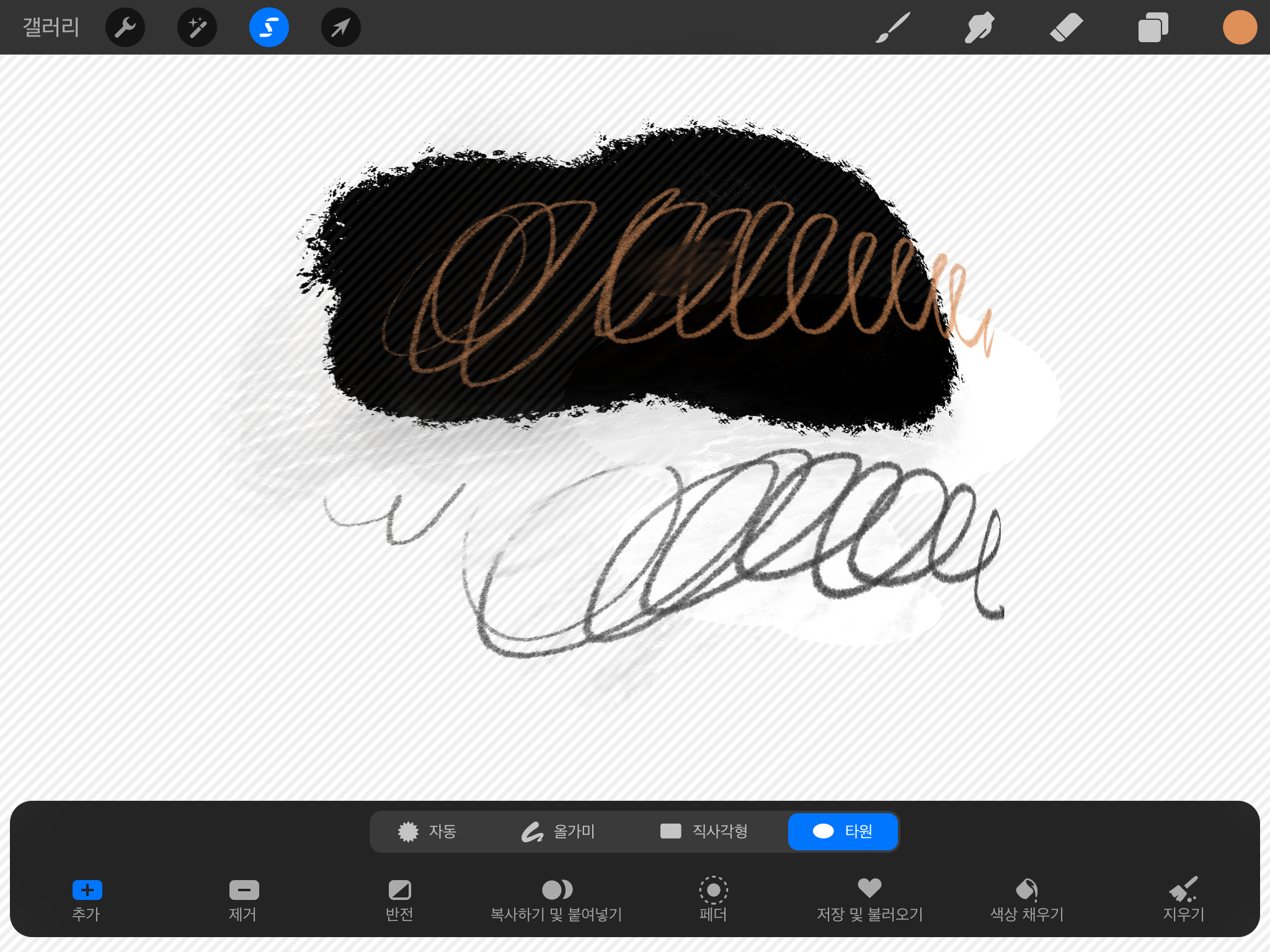Image resolution: width=1270 pixels, height=952 pixels.
Task: Switch selection mode to 자동
Action: 427,831
